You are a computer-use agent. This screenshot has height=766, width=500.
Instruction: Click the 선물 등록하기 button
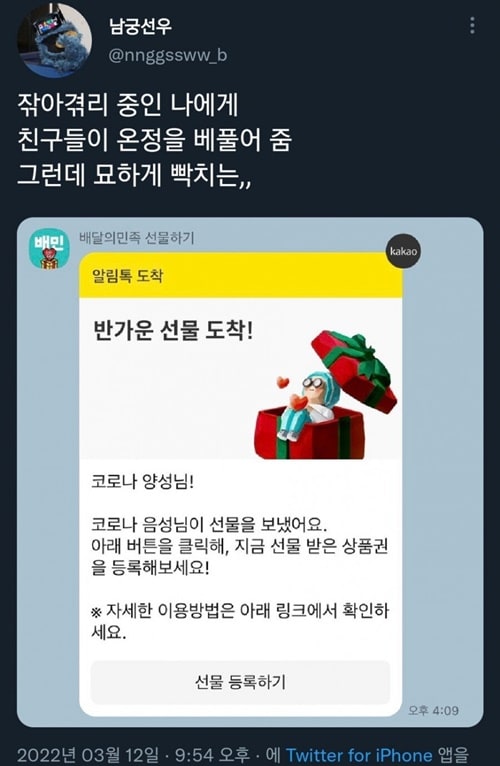[240, 682]
